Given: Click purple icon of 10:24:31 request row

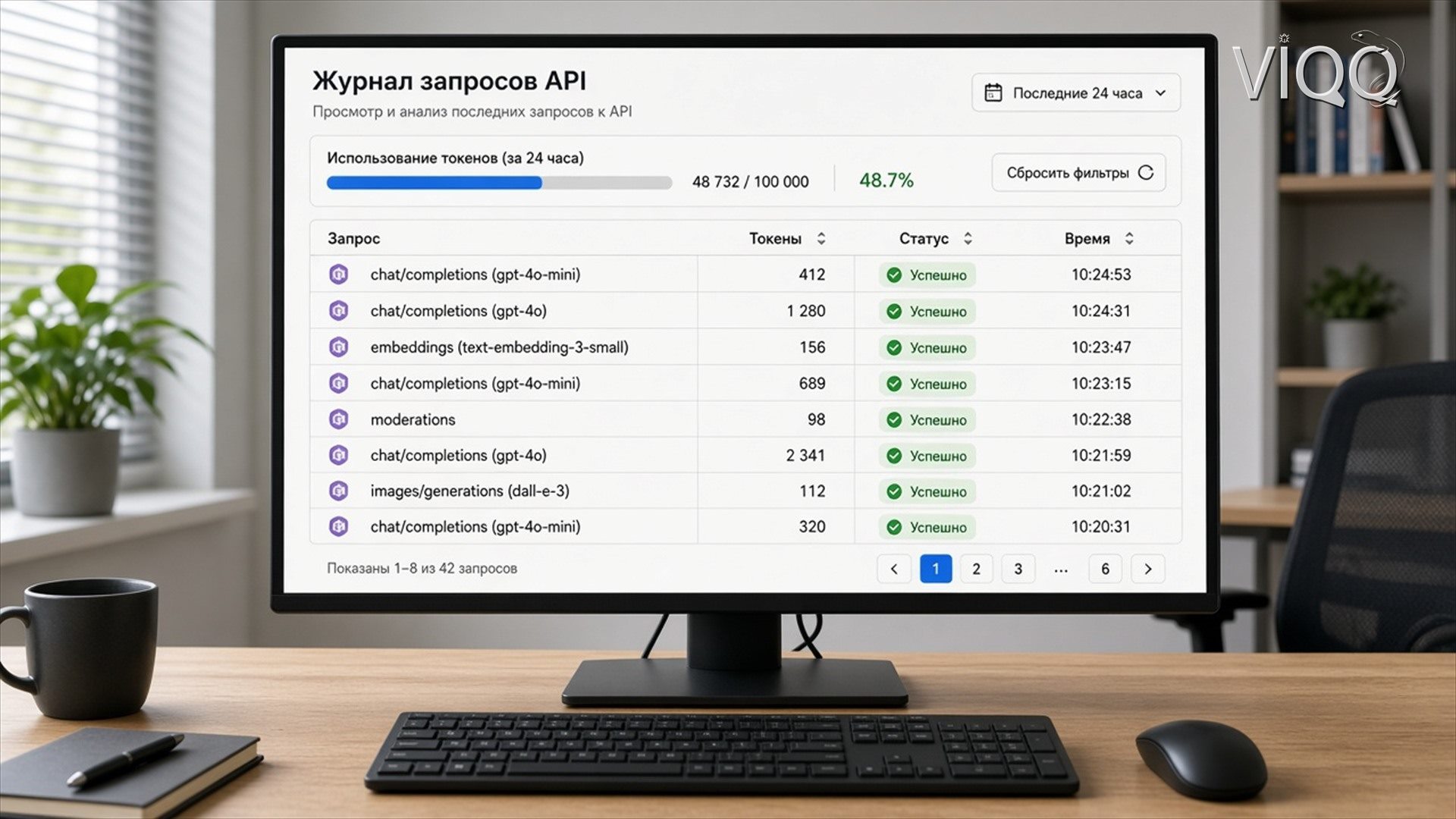Looking at the screenshot, I should click(338, 311).
